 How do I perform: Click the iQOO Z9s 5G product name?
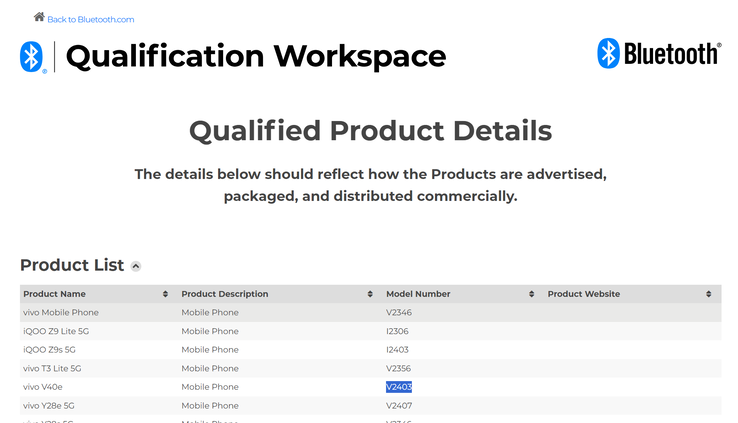click(49, 350)
